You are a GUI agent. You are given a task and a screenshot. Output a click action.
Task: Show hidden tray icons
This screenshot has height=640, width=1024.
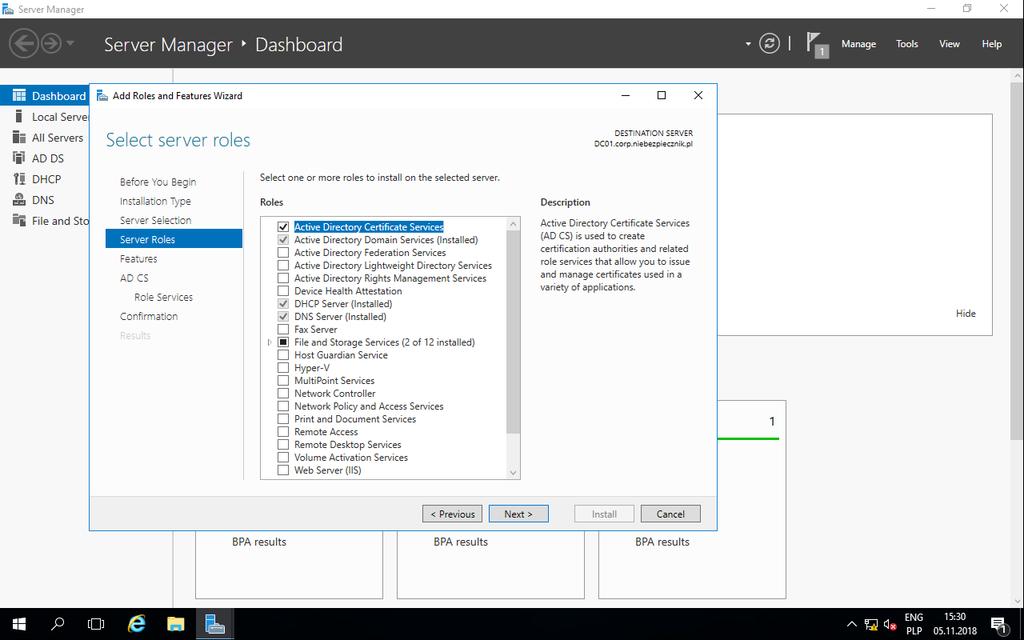pos(852,624)
